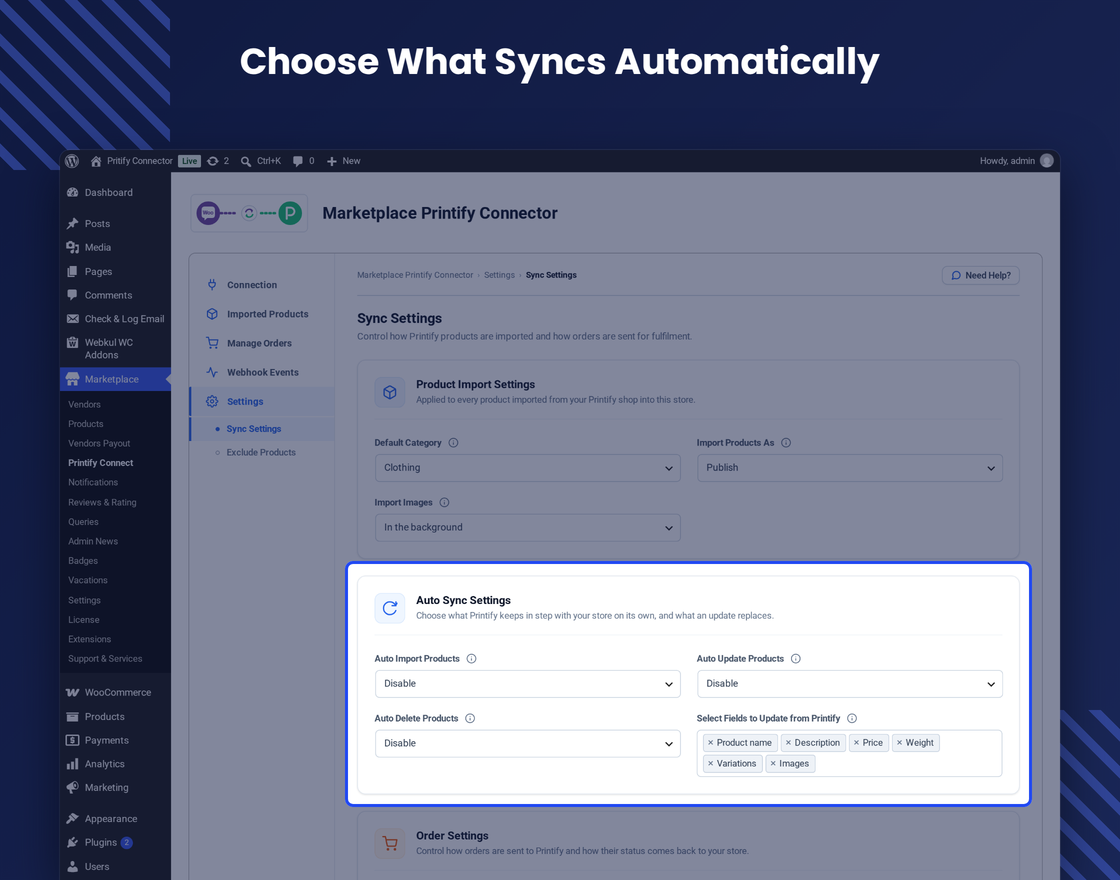Click the Manage Orders cart icon
The height and width of the screenshot is (880, 1120).
tap(212, 343)
